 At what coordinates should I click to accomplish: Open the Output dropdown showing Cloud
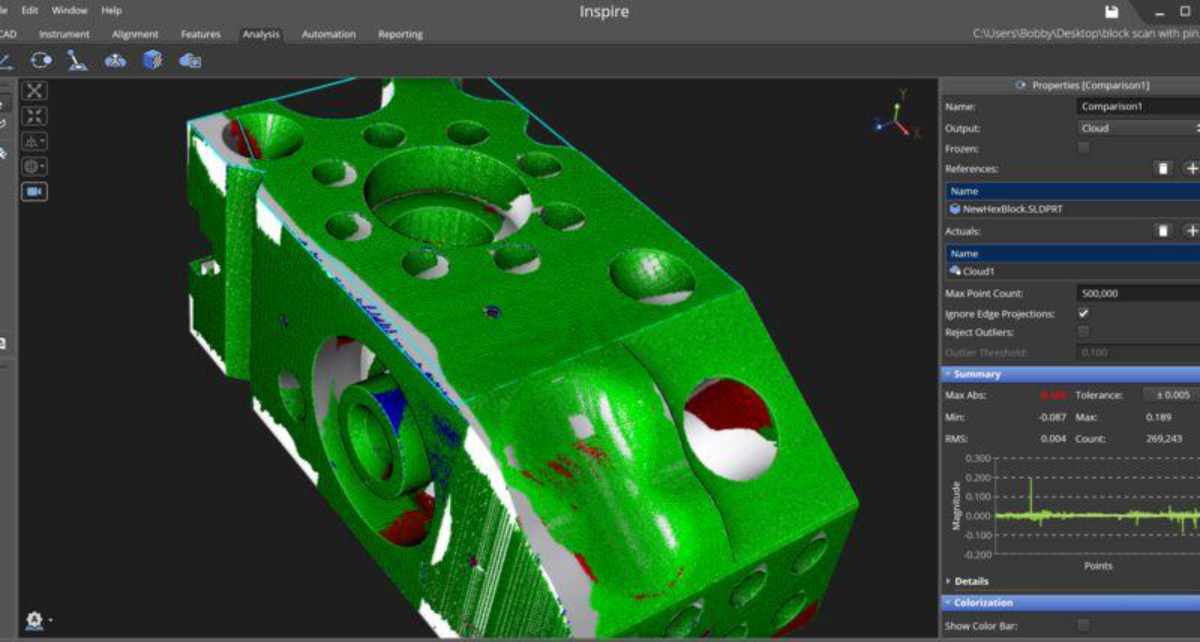(1137, 128)
